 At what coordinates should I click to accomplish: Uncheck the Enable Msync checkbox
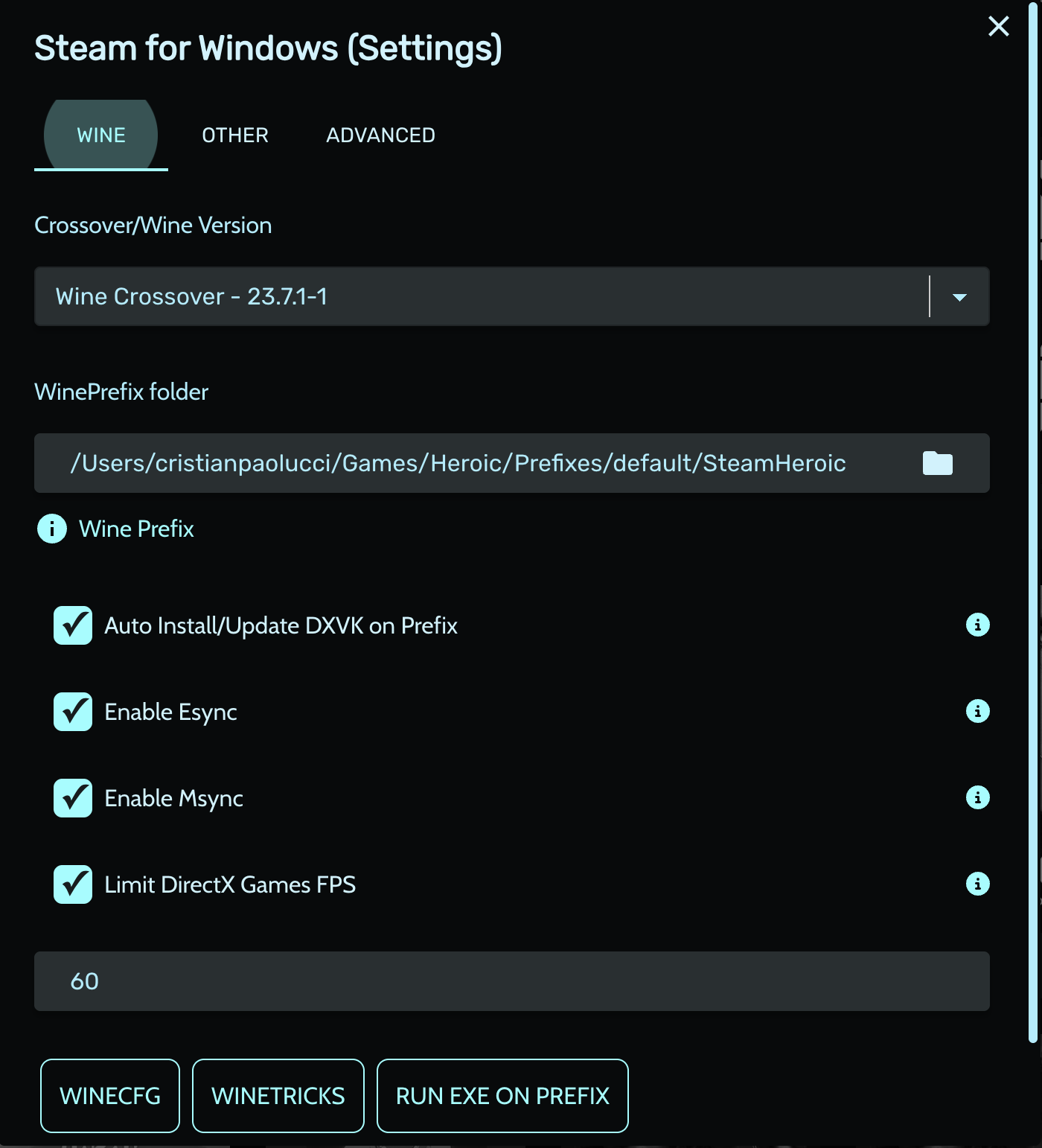(73, 798)
